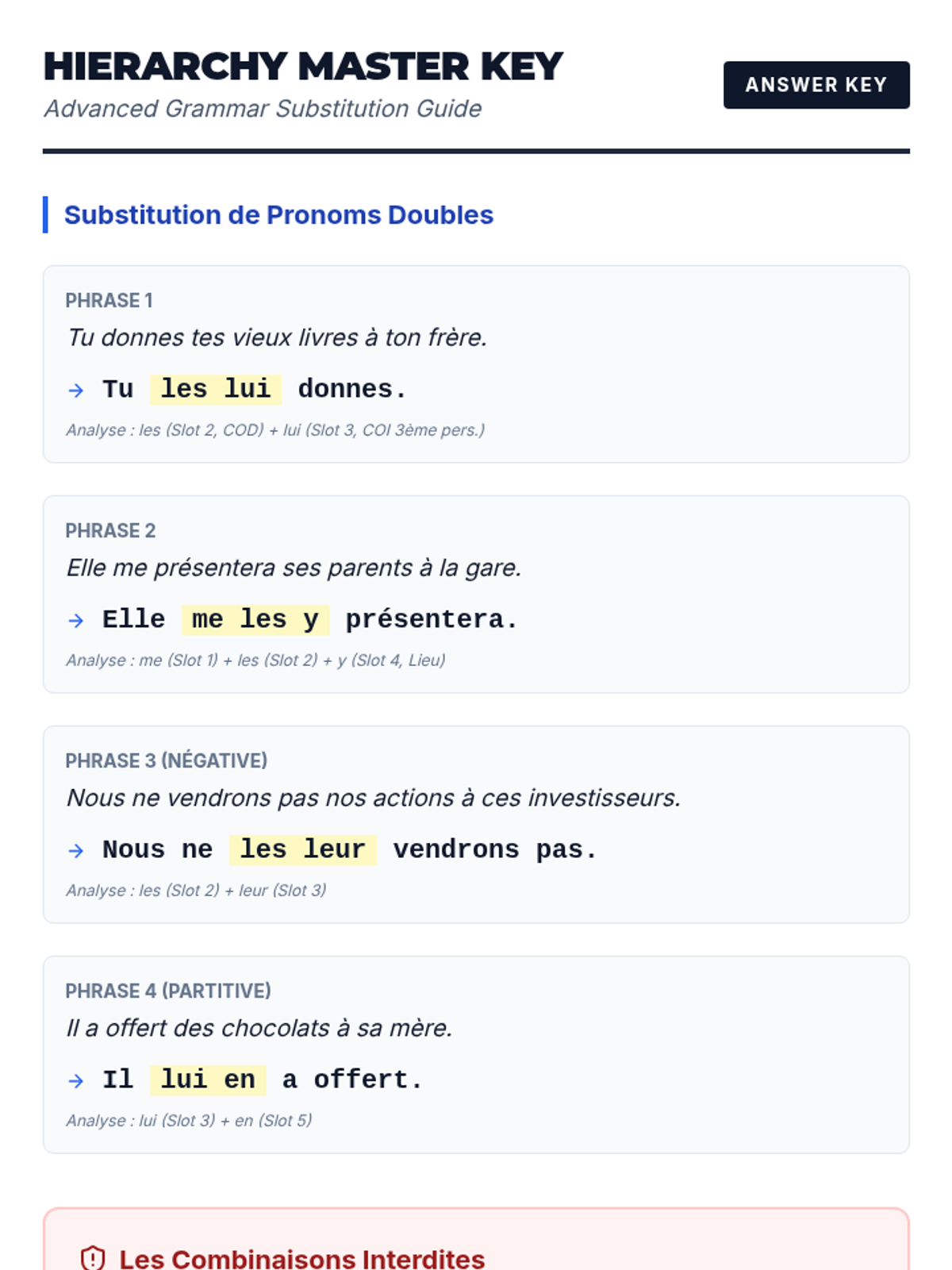Click the arrow icon in Phrase 3
952x1270 pixels.
pyautogui.click(x=76, y=850)
